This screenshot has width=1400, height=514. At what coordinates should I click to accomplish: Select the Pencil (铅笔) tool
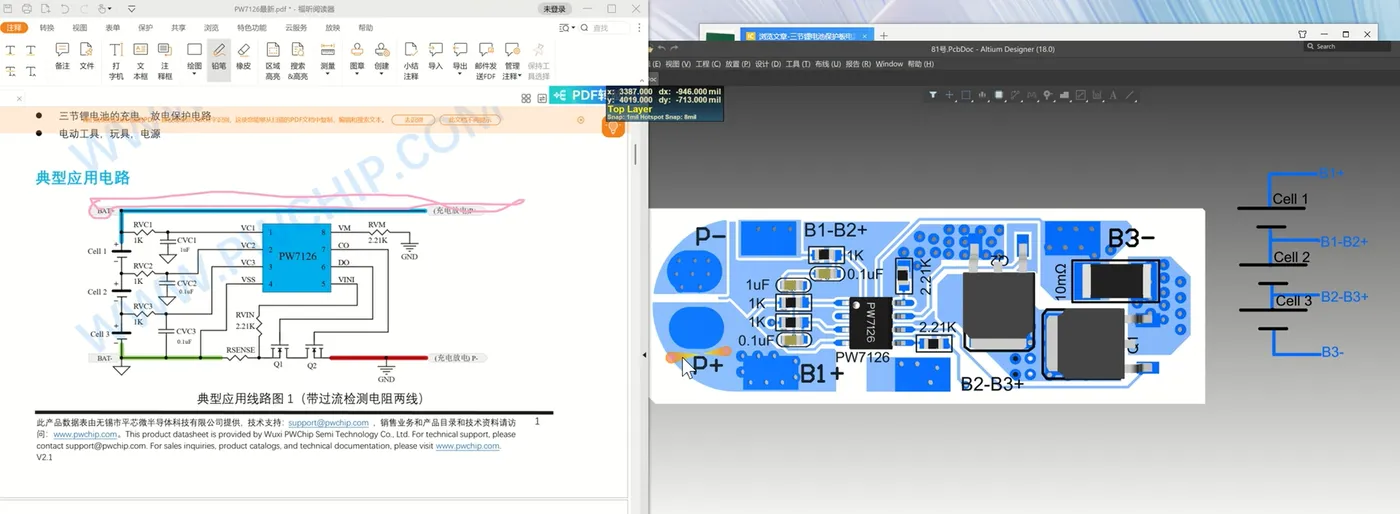click(x=218, y=58)
